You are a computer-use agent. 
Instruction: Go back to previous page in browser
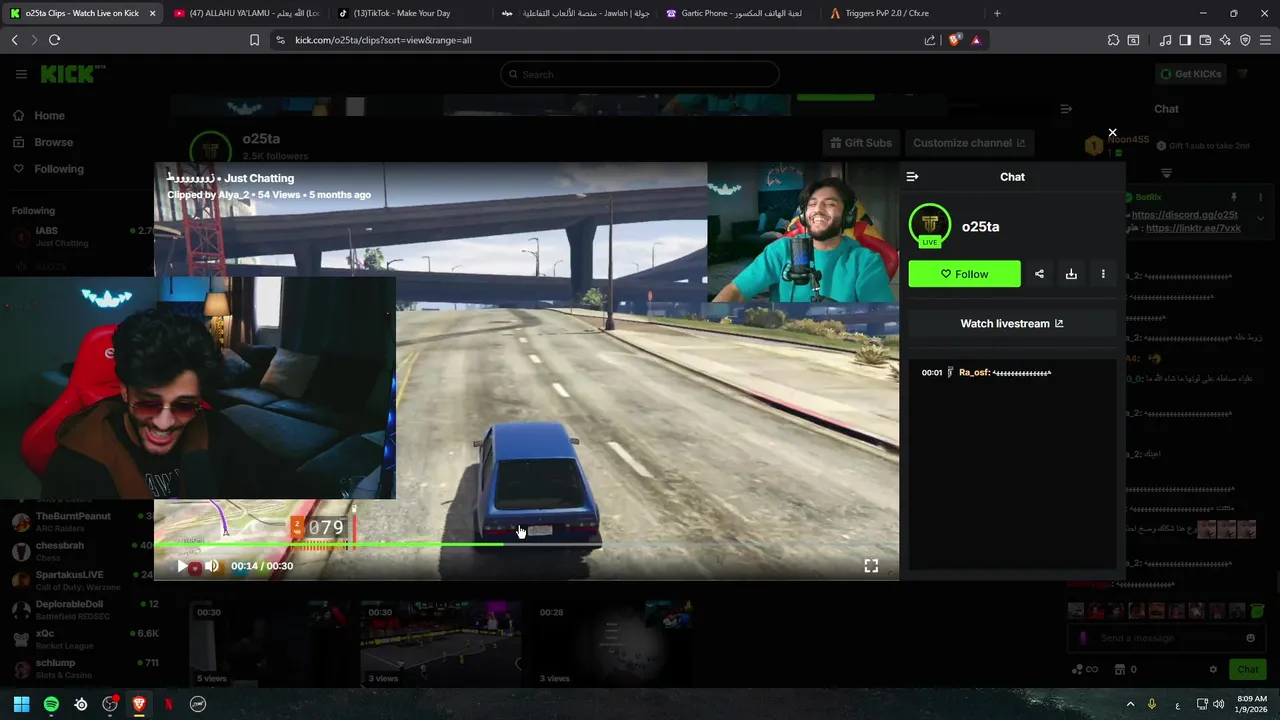14,40
